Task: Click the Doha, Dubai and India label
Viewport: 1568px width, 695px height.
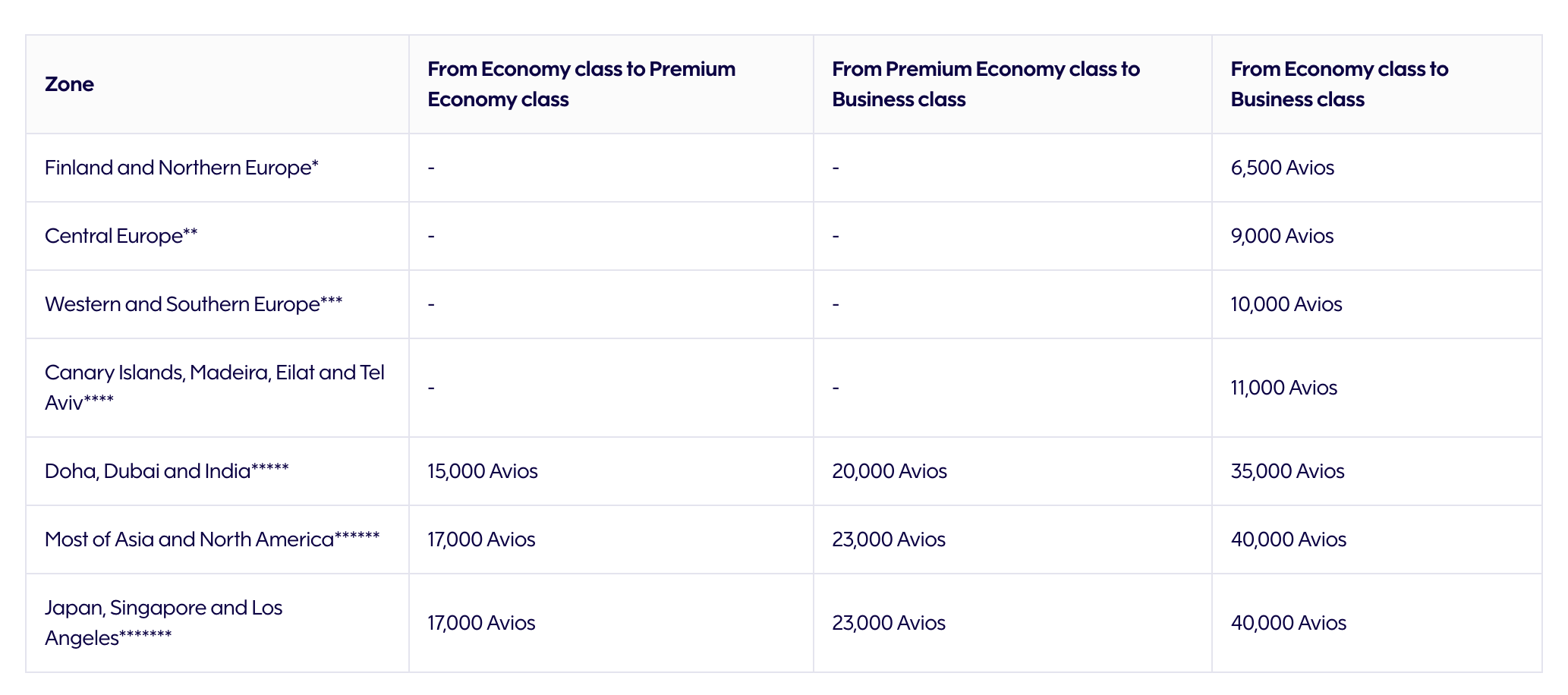Action: click(x=166, y=471)
